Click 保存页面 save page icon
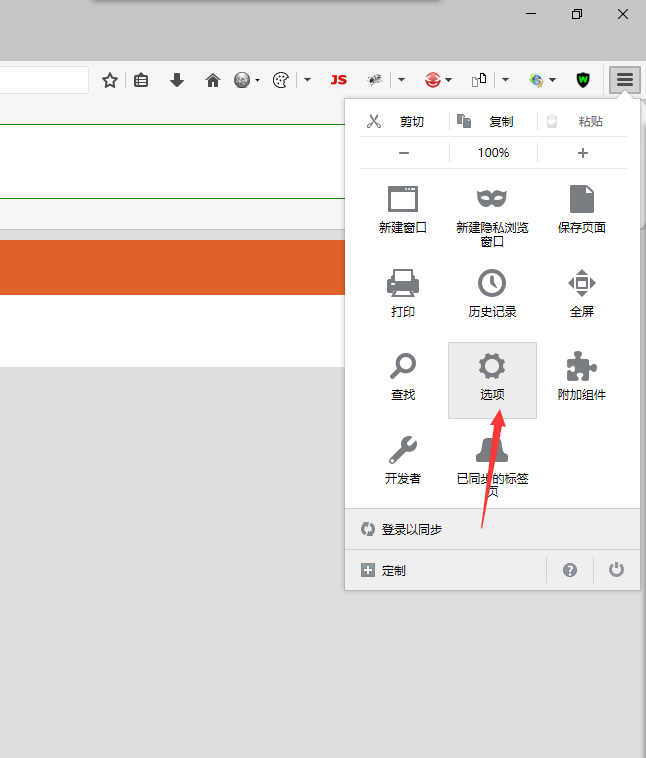The width and height of the screenshot is (646, 758). point(582,209)
